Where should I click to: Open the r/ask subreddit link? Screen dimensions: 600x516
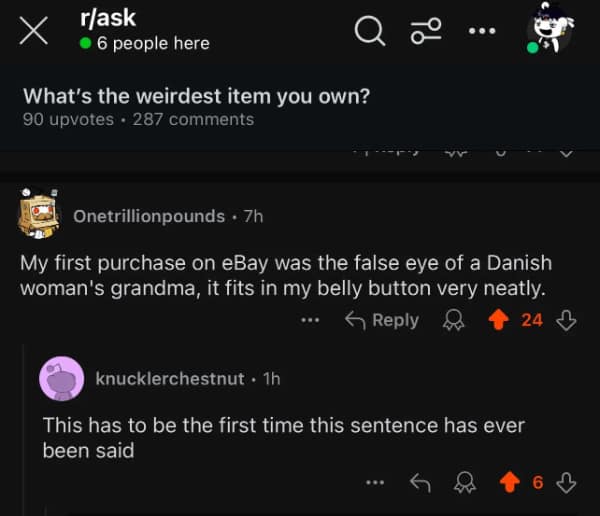(x=107, y=17)
